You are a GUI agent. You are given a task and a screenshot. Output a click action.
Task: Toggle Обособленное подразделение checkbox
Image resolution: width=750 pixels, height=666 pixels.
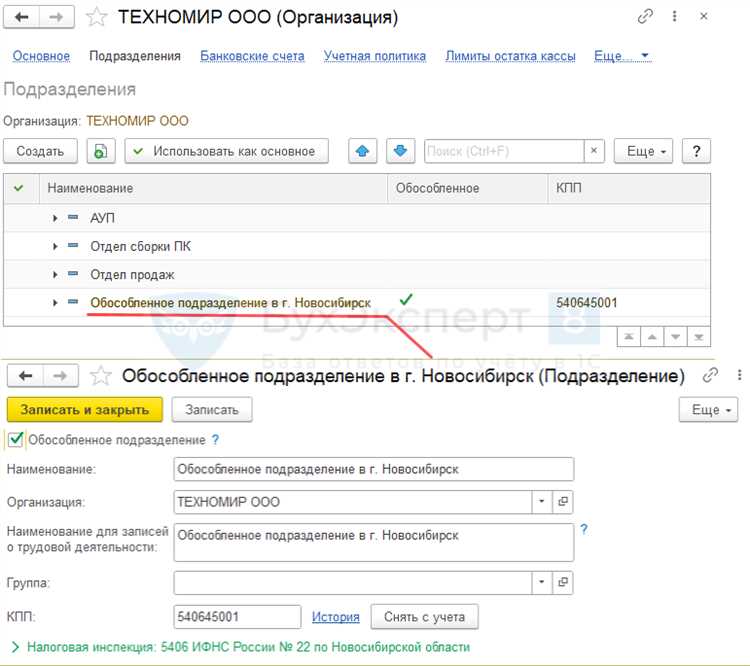point(16,440)
